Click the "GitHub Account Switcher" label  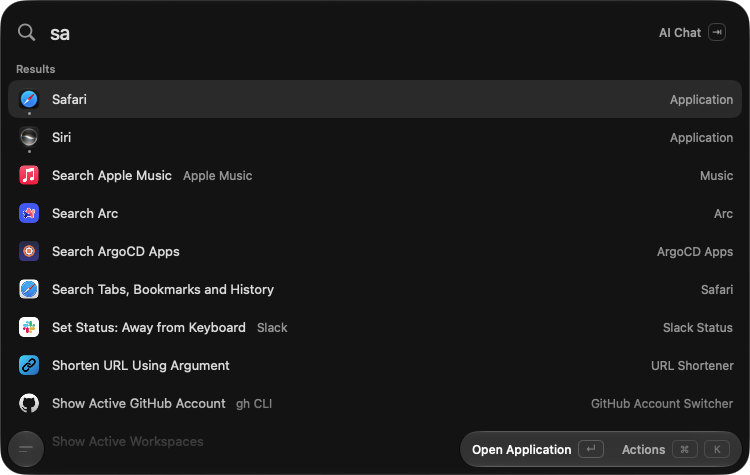click(x=662, y=404)
